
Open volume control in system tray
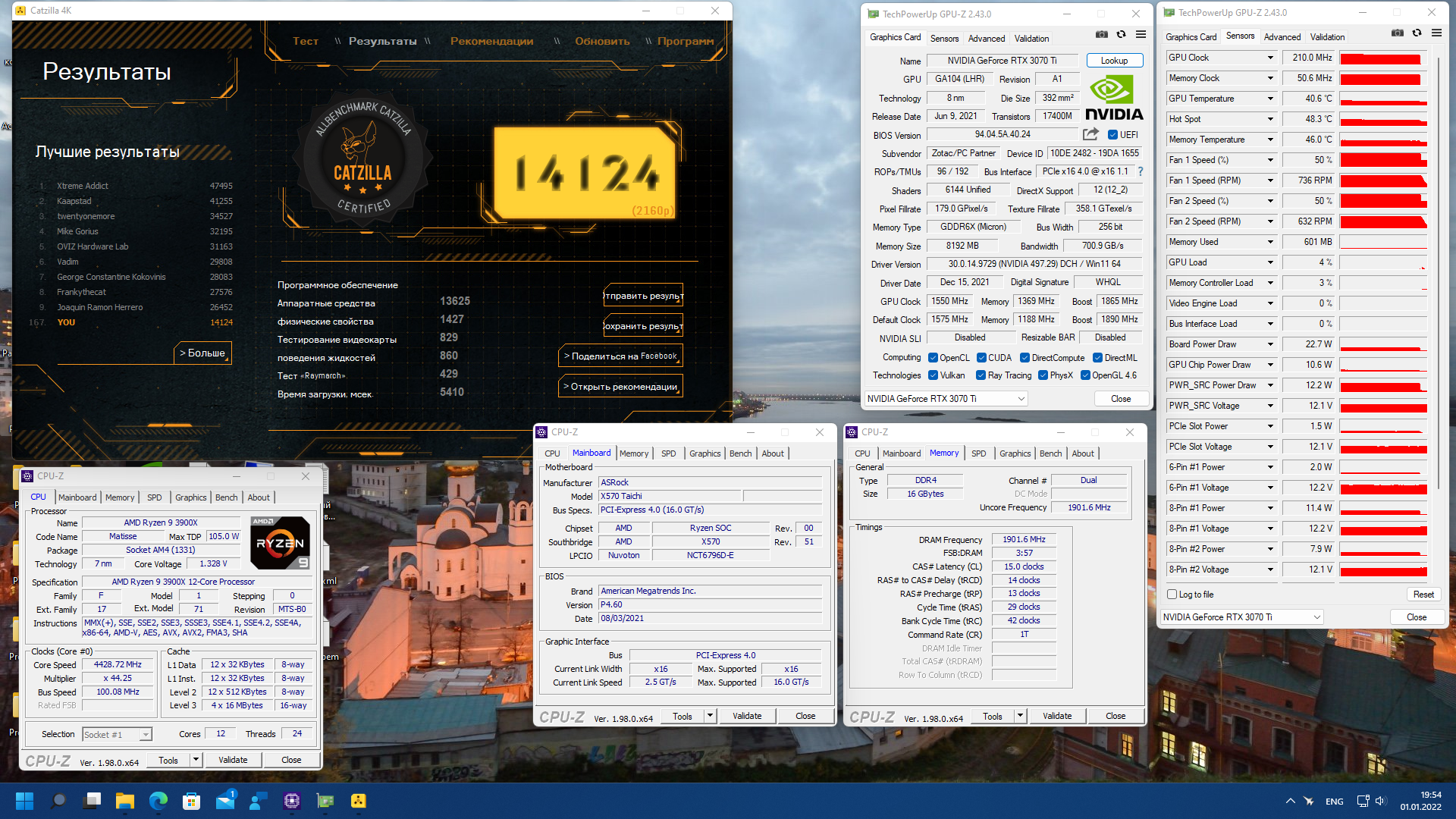tap(1380, 801)
